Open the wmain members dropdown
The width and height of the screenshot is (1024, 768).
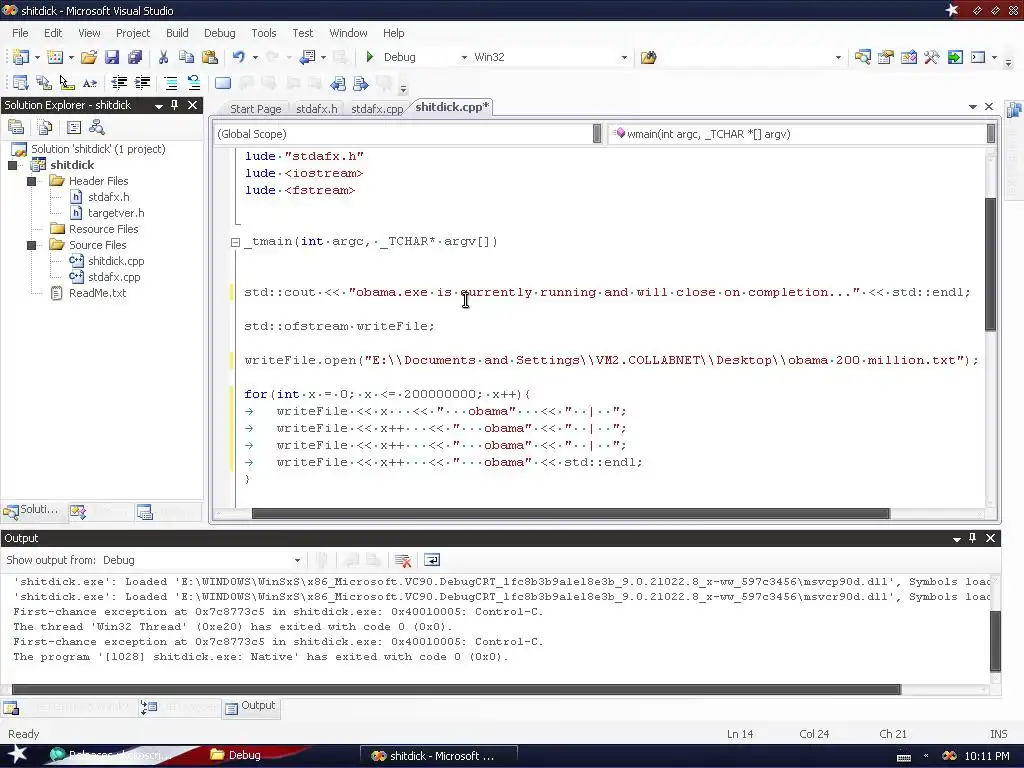[x=991, y=134]
